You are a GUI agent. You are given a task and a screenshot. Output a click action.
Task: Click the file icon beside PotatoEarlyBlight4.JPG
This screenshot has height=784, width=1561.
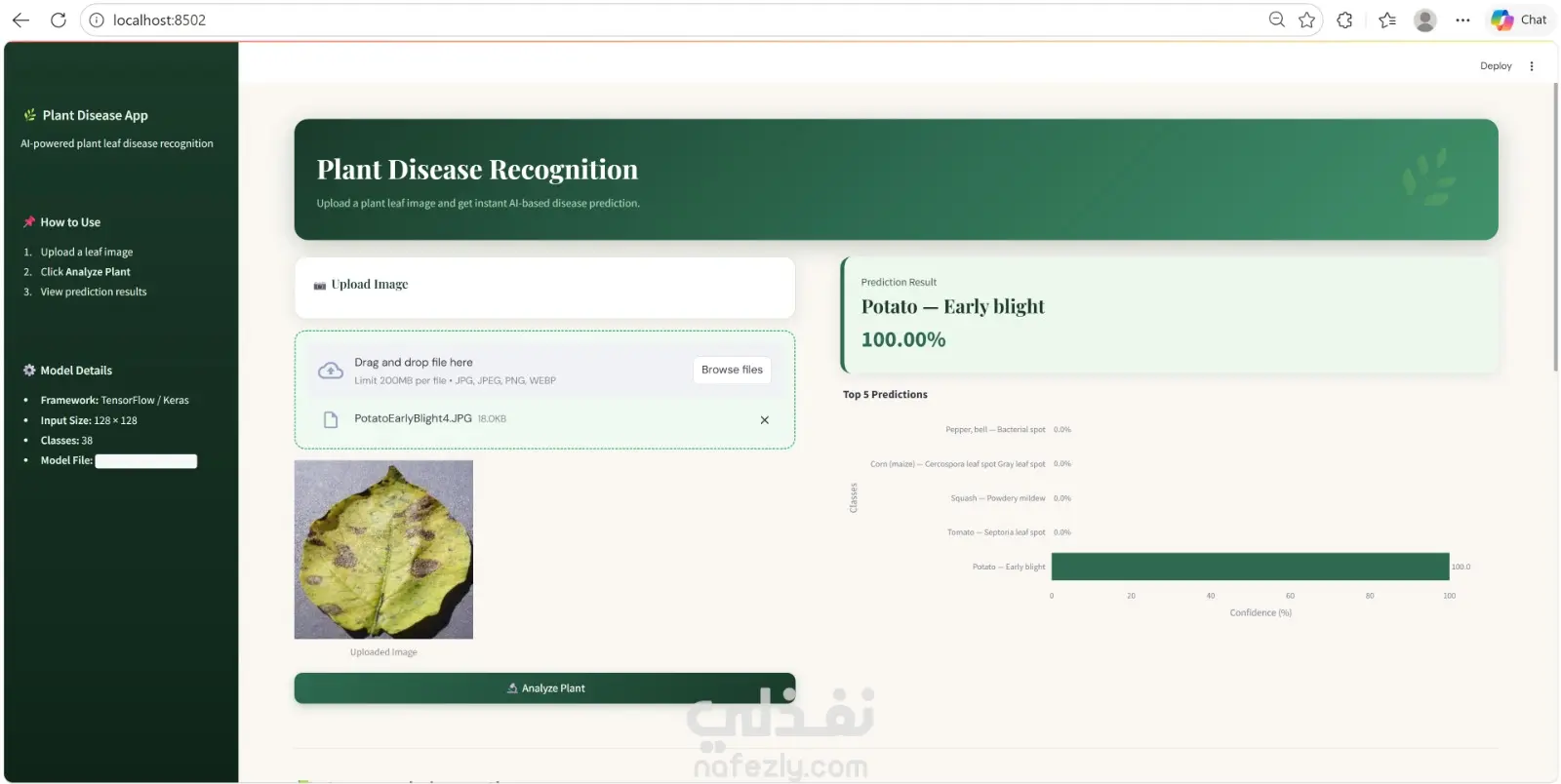click(331, 419)
